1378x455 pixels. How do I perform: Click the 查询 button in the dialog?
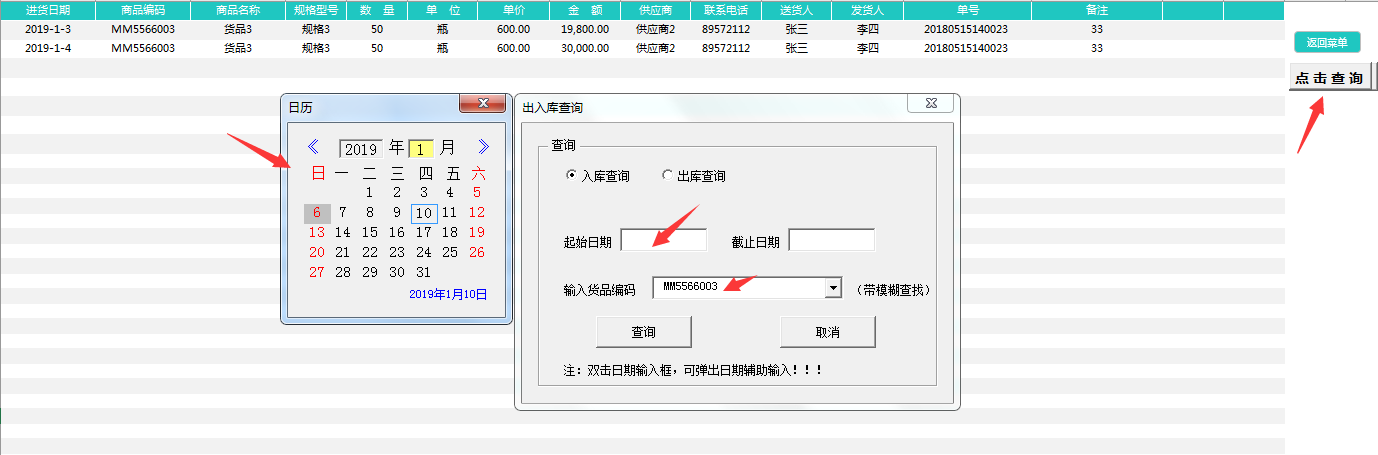644,332
